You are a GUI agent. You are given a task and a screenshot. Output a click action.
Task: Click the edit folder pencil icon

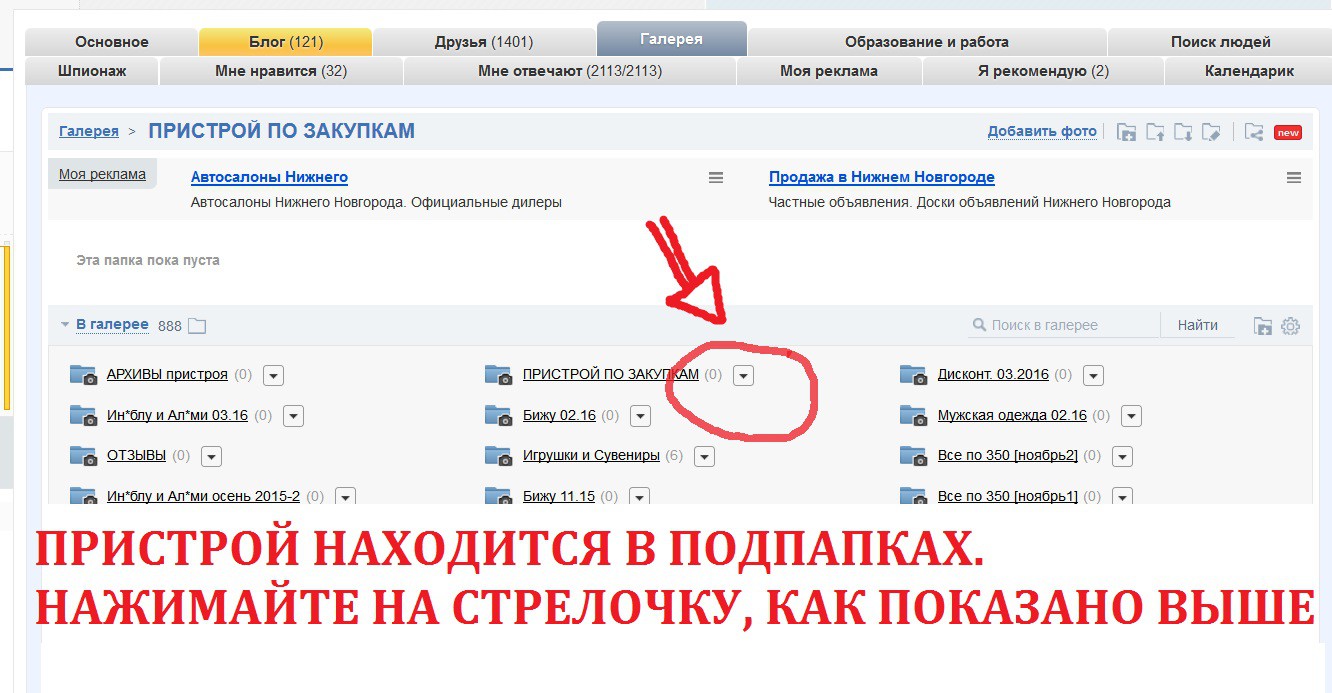click(1212, 132)
